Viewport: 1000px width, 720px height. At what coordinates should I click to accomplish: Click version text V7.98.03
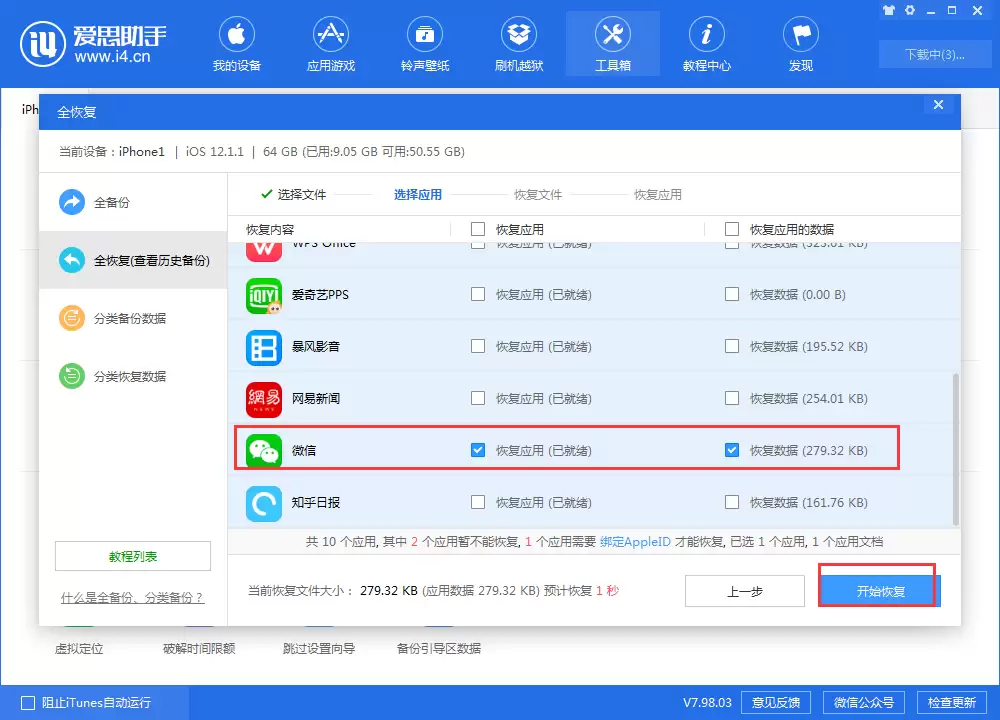pyautogui.click(x=707, y=703)
